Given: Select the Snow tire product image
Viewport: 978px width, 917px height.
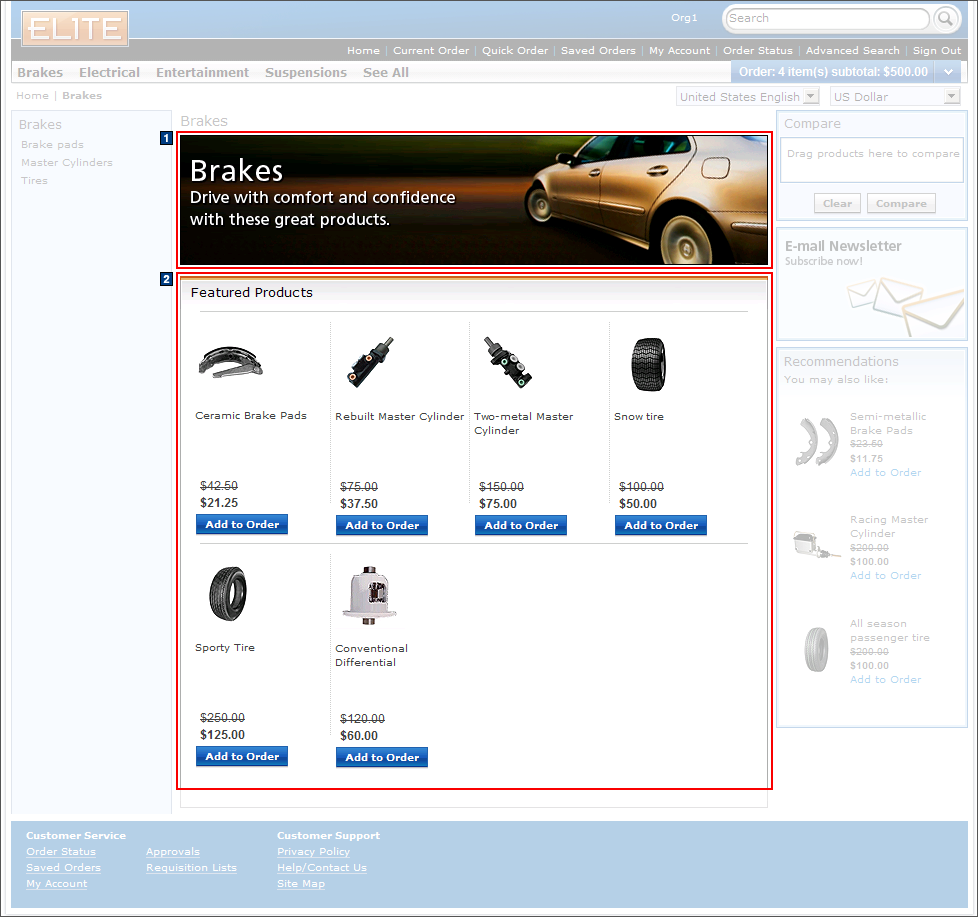Looking at the screenshot, I should pos(648,364).
